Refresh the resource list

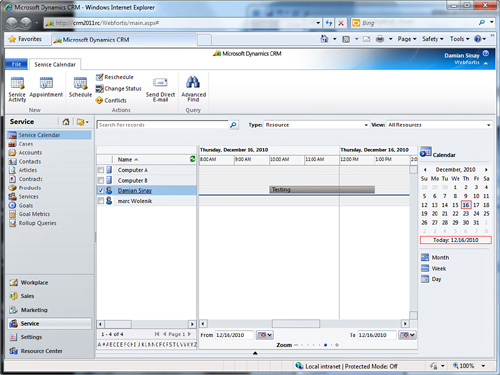[x=192, y=159]
